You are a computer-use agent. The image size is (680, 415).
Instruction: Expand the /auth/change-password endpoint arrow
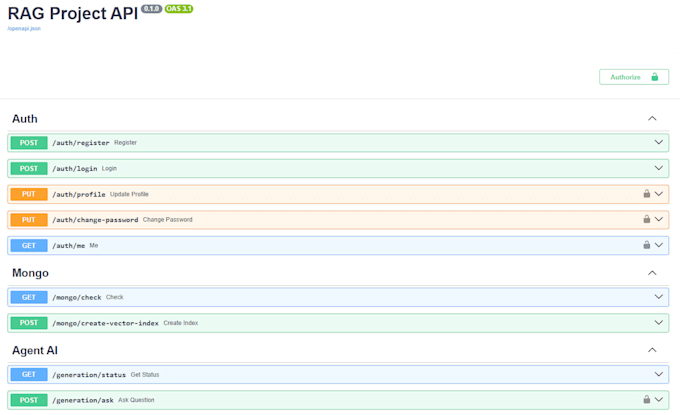(659, 219)
